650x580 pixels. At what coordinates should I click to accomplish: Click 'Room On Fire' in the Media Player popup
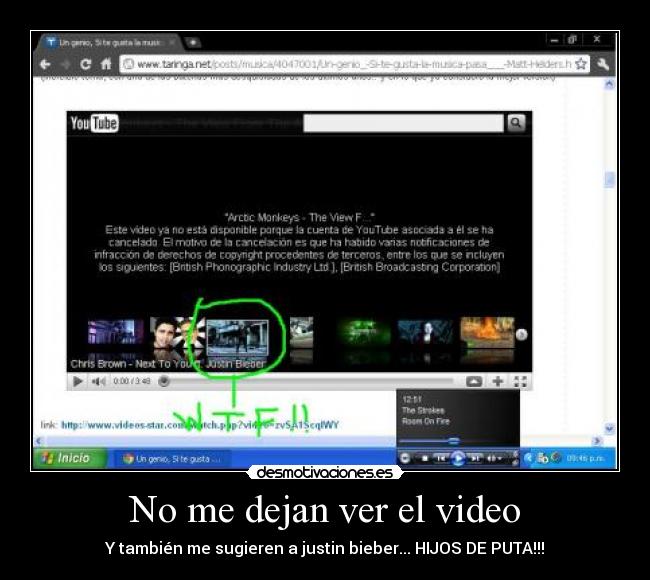[426, 421]
